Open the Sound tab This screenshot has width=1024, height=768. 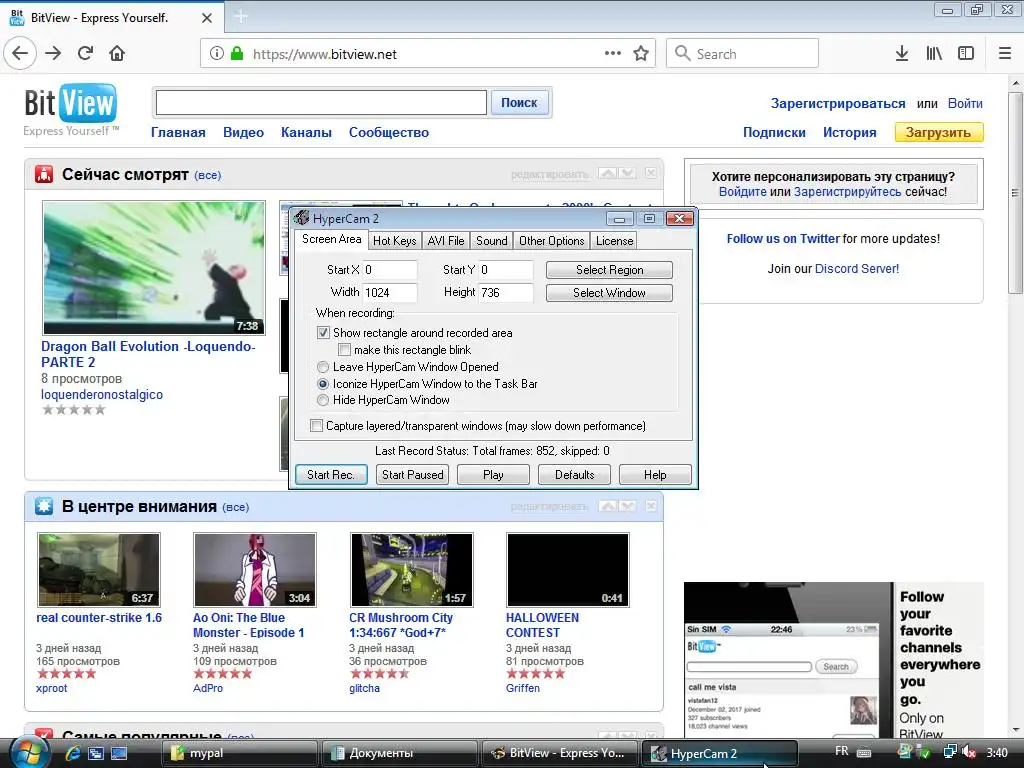tap(492, 240)
